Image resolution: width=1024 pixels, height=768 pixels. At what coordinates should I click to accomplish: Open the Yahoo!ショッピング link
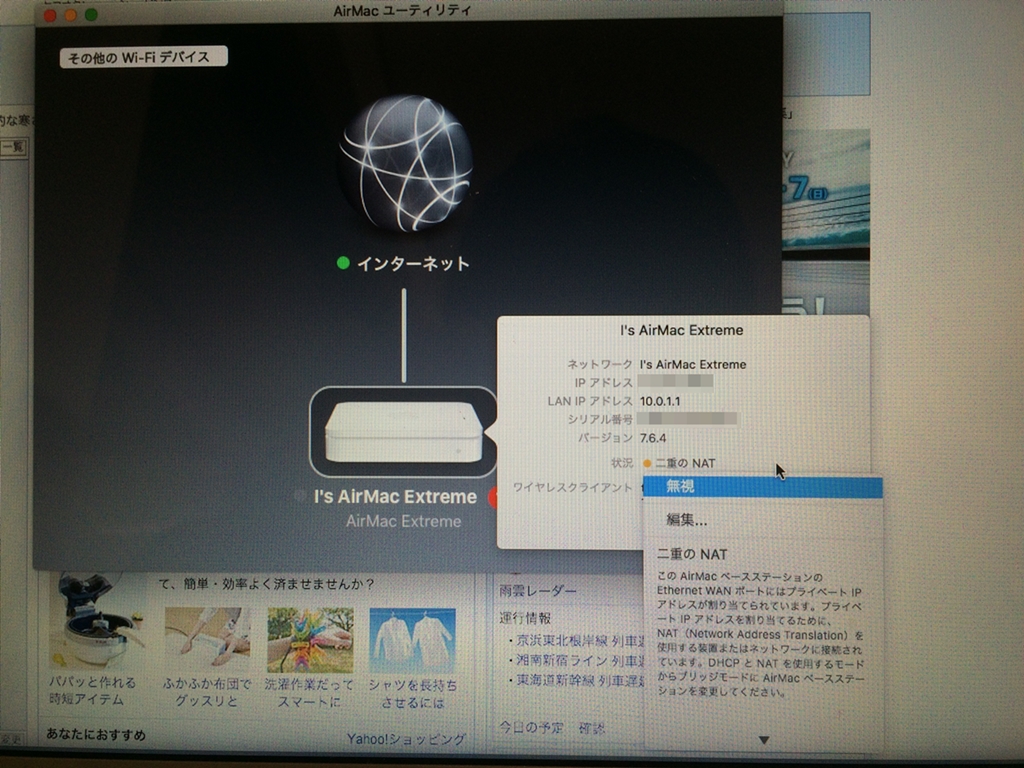(x=406, y=739)
